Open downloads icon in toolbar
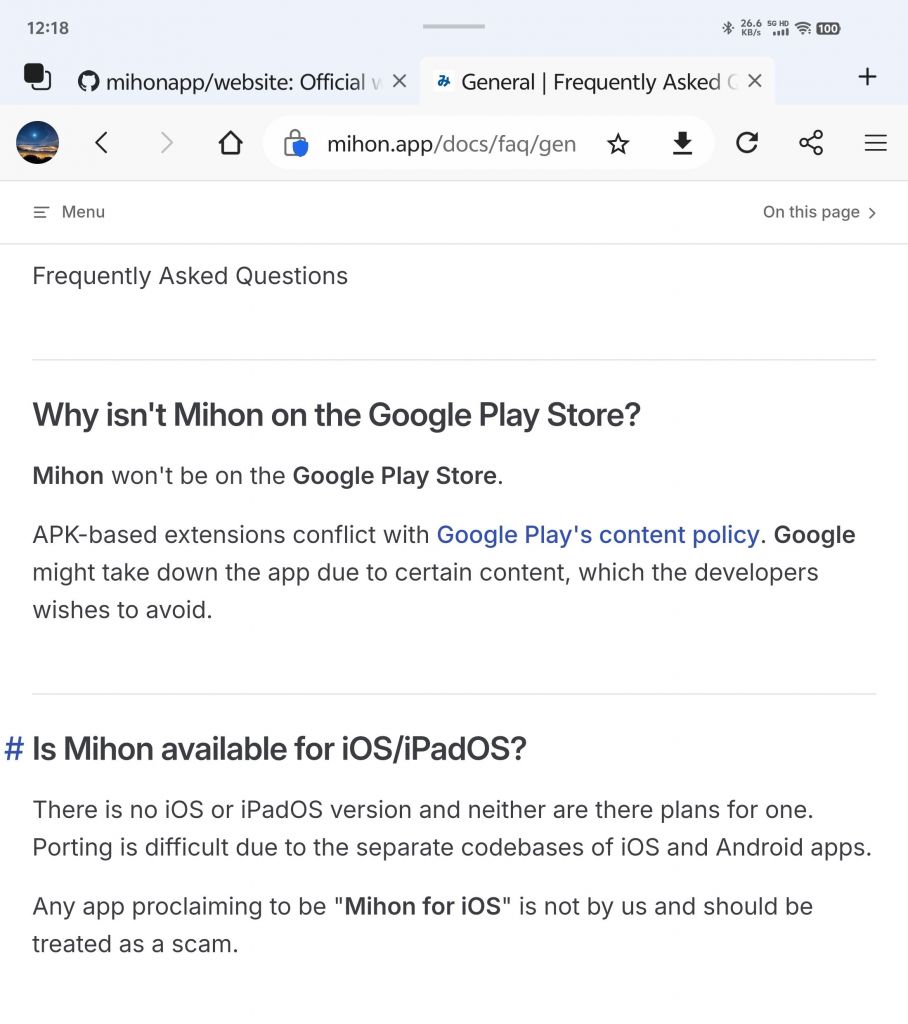 pyautogui.click(x=682, y=144)
